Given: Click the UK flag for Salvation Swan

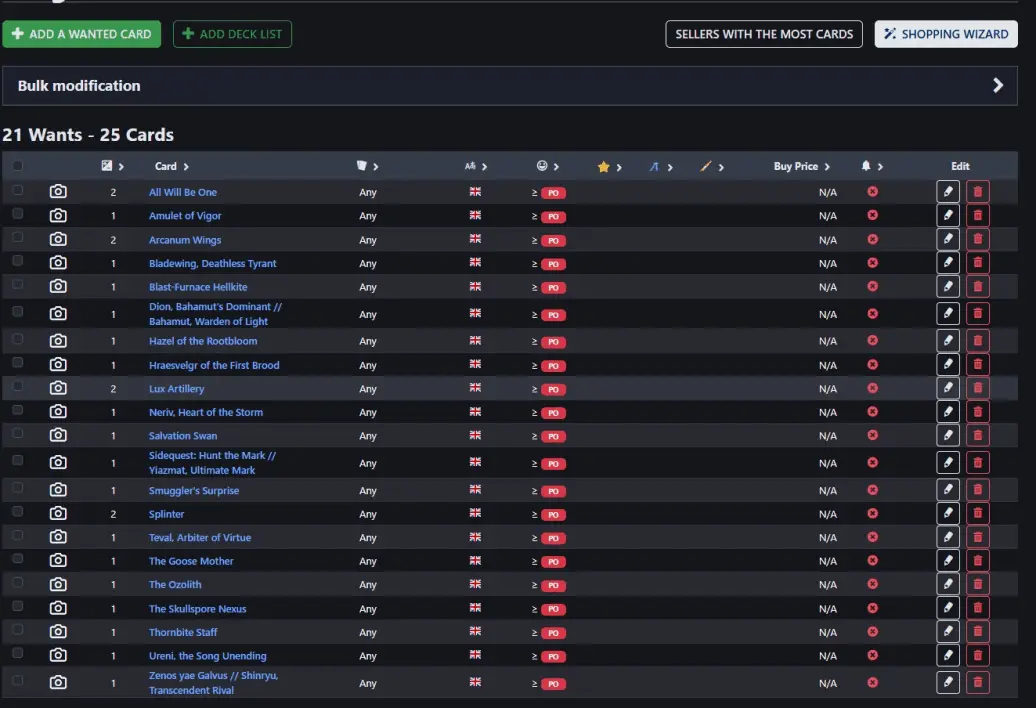Looking at the screenshot, I should coord(475,435).
